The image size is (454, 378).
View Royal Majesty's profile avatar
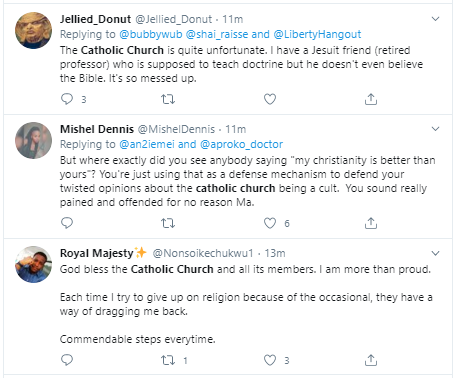pyautogui.click(x=33, y=265)
